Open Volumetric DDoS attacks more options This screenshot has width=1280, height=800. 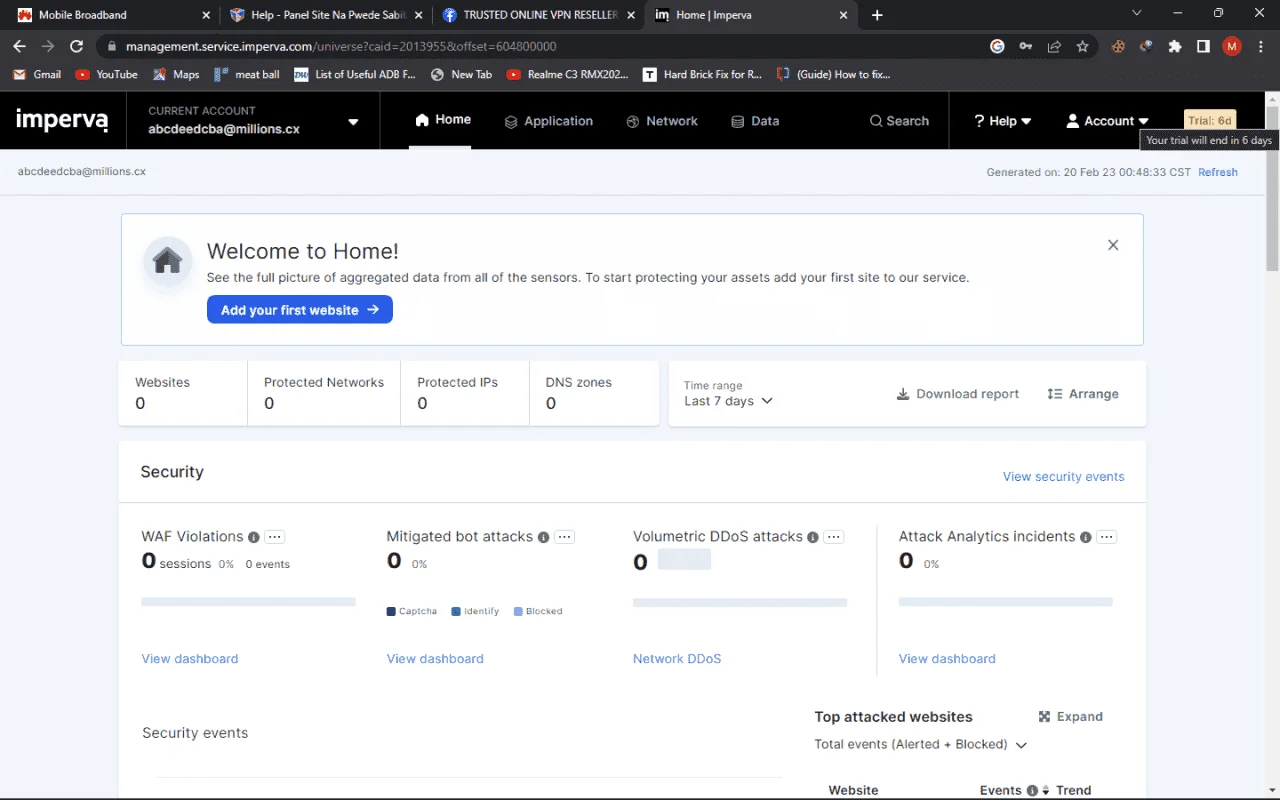[x=834, y=537]
